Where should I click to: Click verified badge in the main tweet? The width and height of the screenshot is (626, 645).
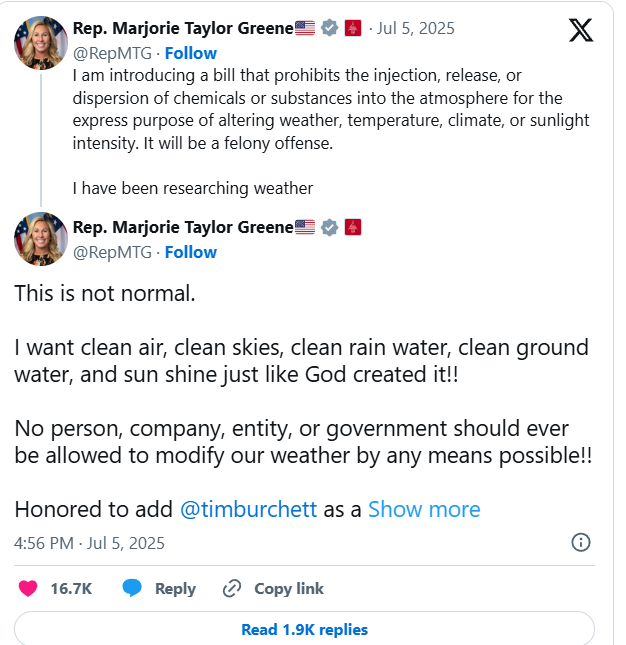329,228
